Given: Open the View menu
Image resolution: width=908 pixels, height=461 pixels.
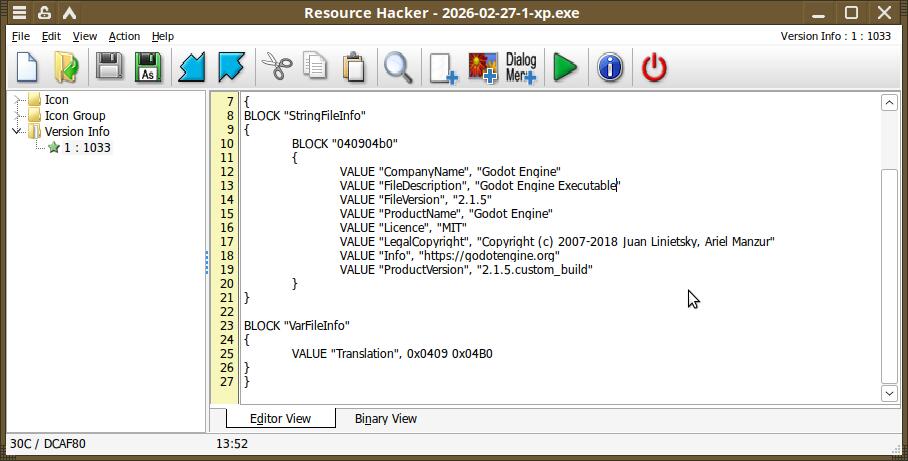Looking at the screenshot, I should point(85,36).
